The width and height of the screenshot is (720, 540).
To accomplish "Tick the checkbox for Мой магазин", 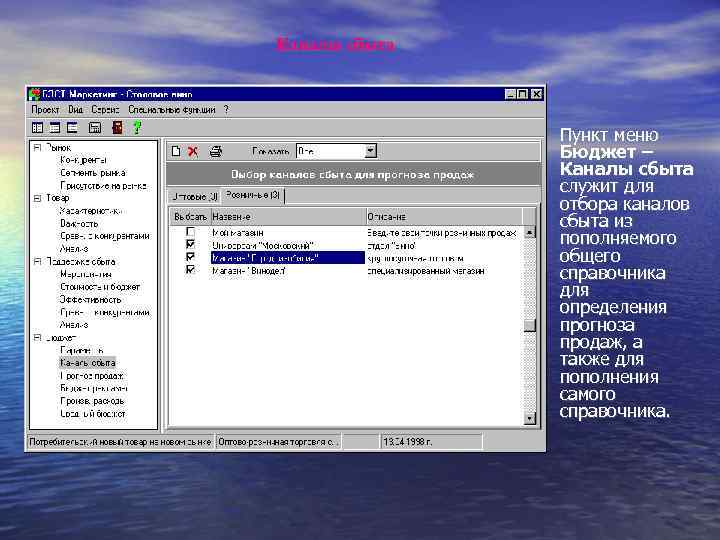I will (190, 231).
